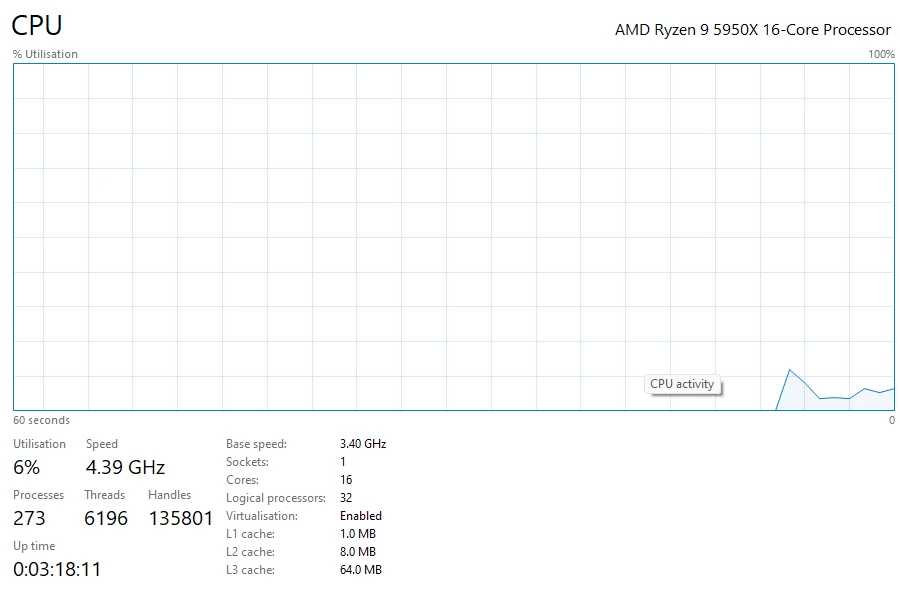Image resolution: width=900 pixels, height=604 pixels.
Task: Click the CPU heading
Action: 37,26
